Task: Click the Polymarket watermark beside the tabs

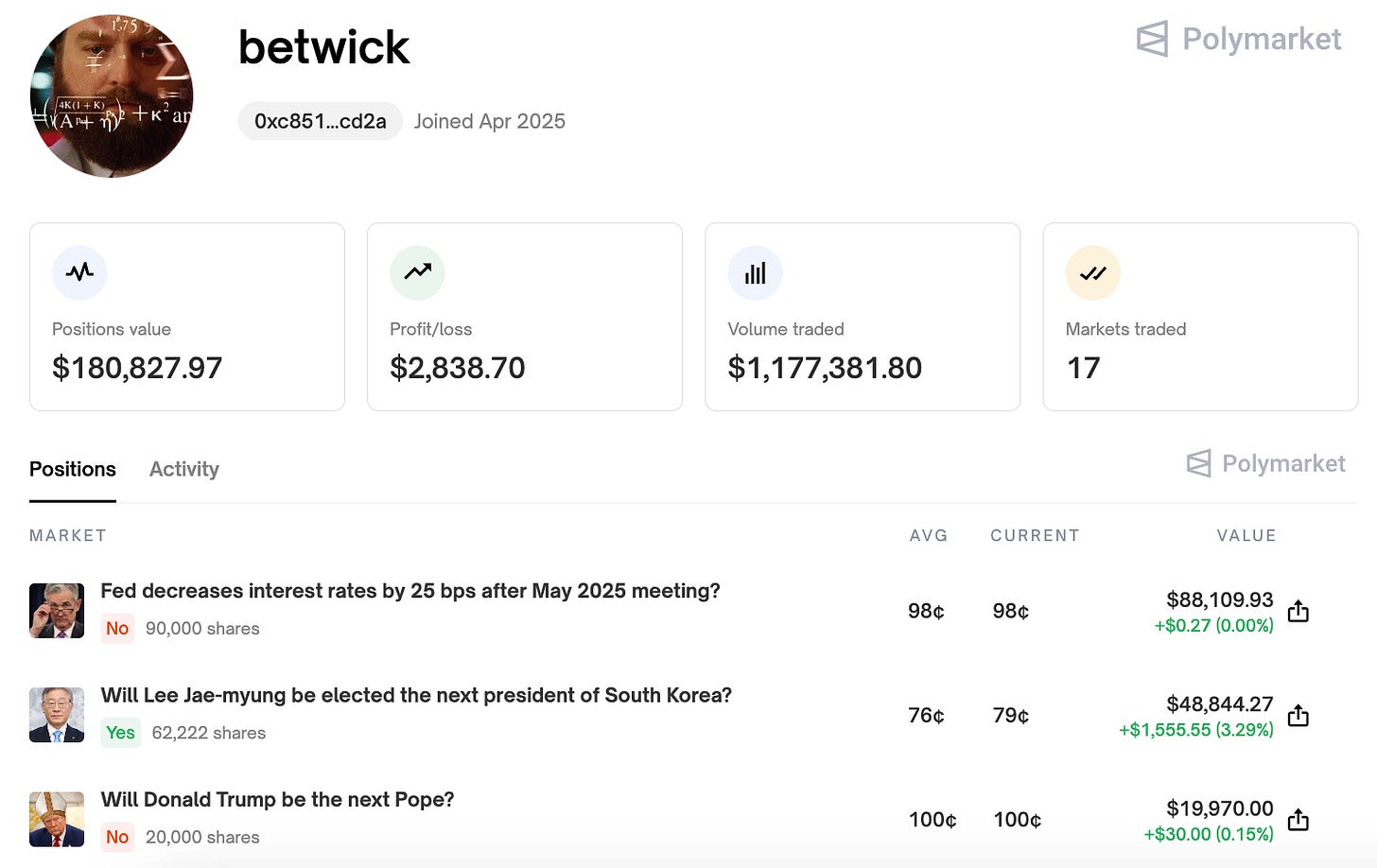Action: point(1265,463)
